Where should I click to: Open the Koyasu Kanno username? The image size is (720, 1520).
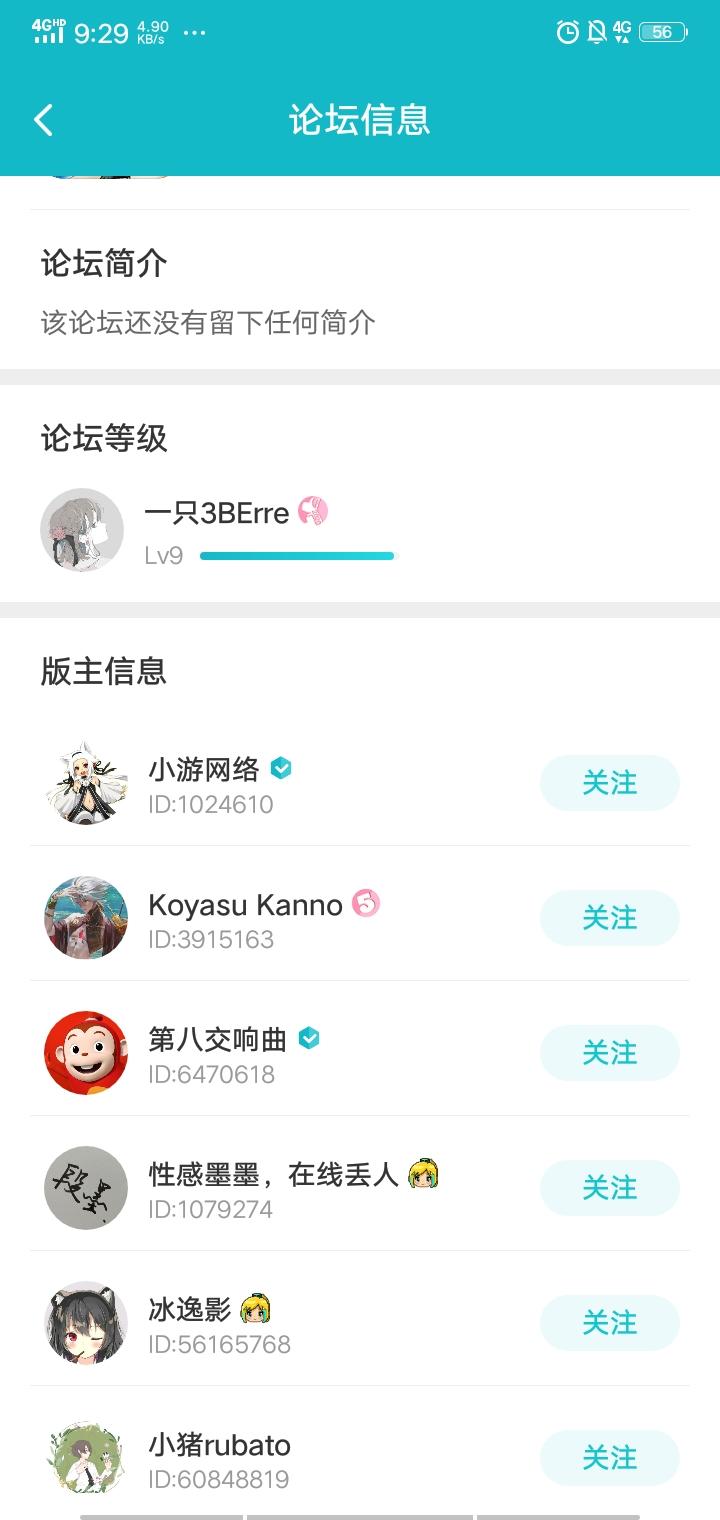coord(245,905)
